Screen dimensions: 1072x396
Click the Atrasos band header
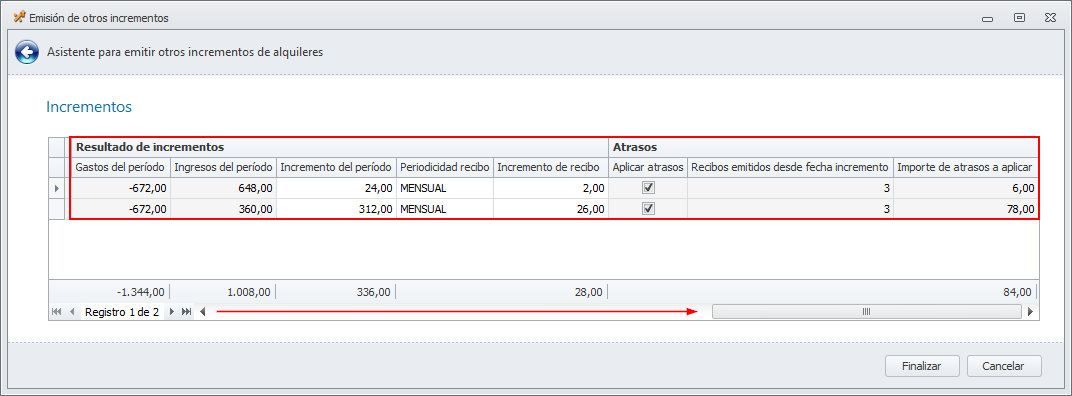click(823, 147)
